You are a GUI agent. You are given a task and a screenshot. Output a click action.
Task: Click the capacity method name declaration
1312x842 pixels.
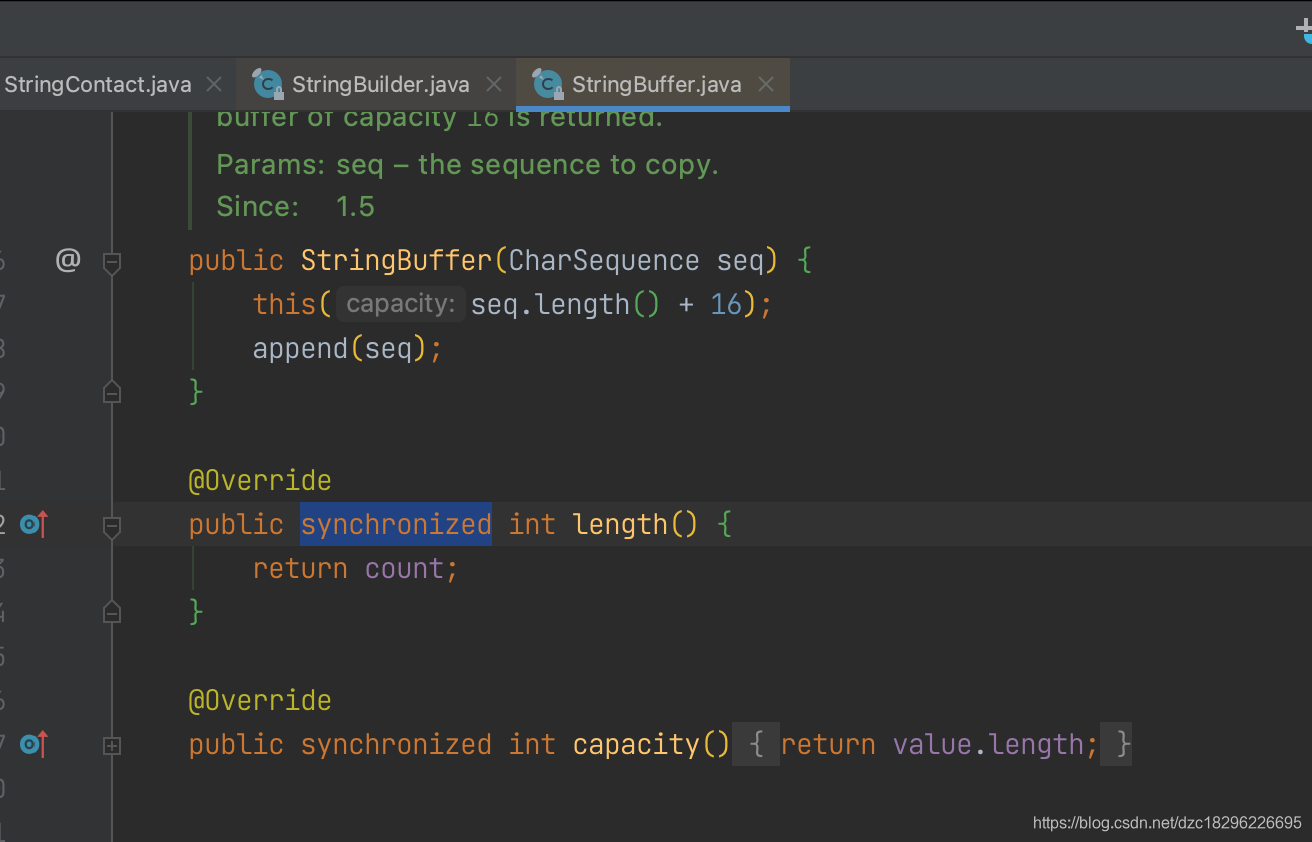pyautogui.click(x=636, y=744)
